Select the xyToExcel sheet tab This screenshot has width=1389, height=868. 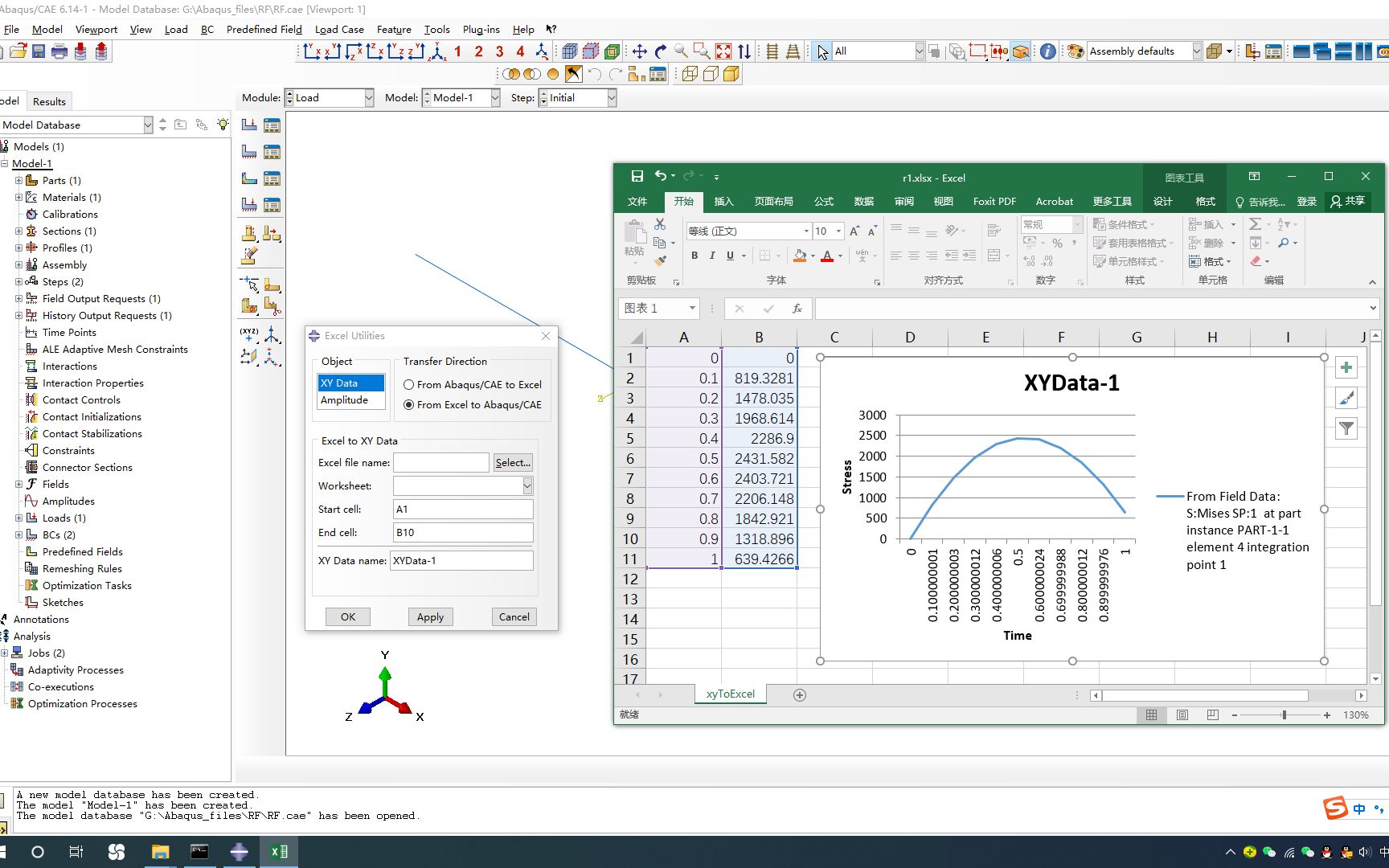tap(731, 694)
